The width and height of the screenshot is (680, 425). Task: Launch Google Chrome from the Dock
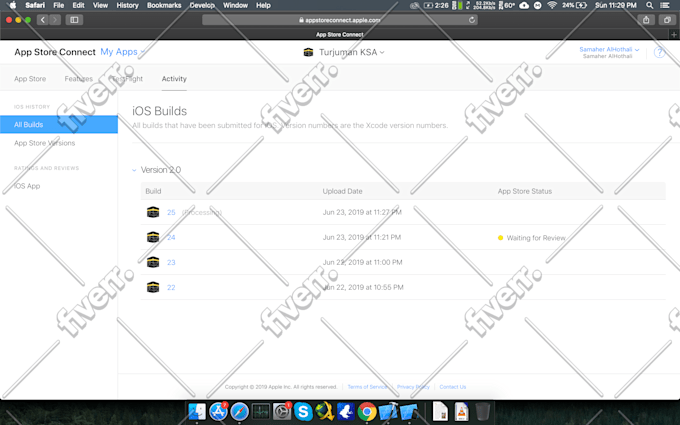[x=367, y=411]
